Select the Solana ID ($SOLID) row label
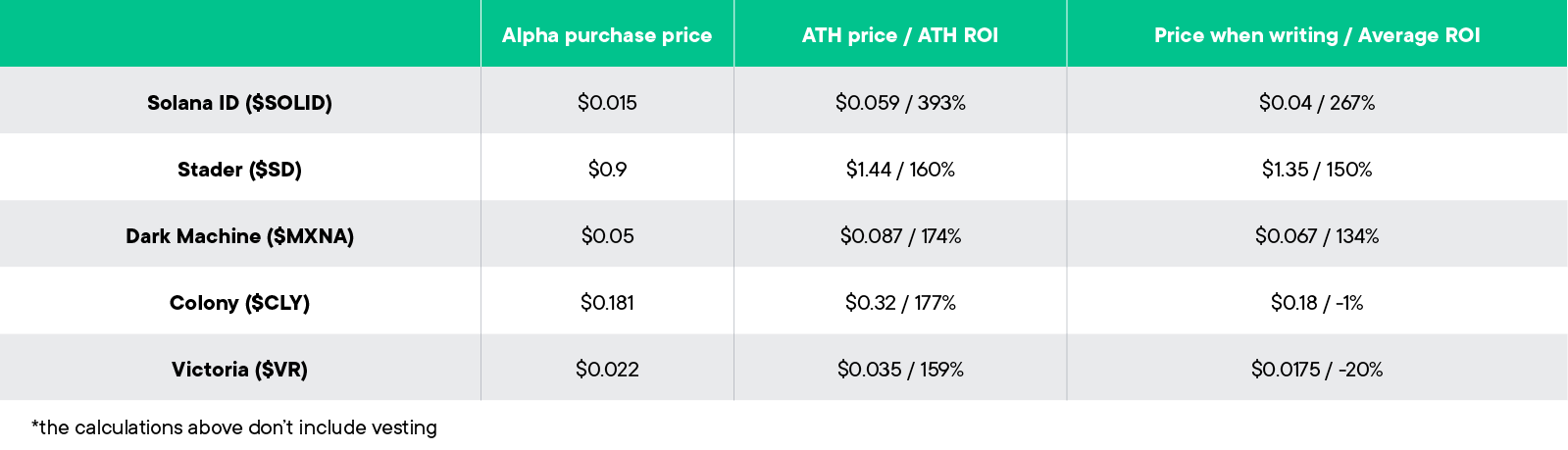Screen dimensions: 1568x450 [239, 102]
